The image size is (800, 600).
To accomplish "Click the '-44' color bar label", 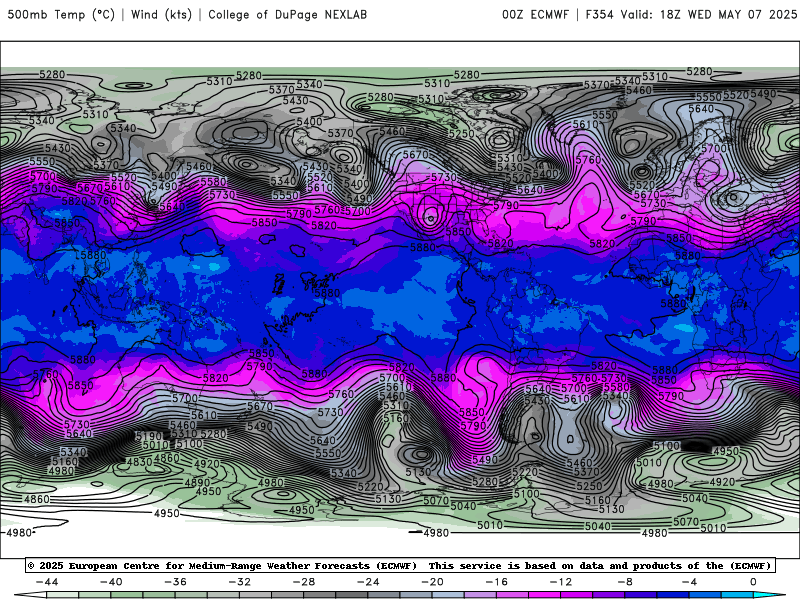I will 47,582.
